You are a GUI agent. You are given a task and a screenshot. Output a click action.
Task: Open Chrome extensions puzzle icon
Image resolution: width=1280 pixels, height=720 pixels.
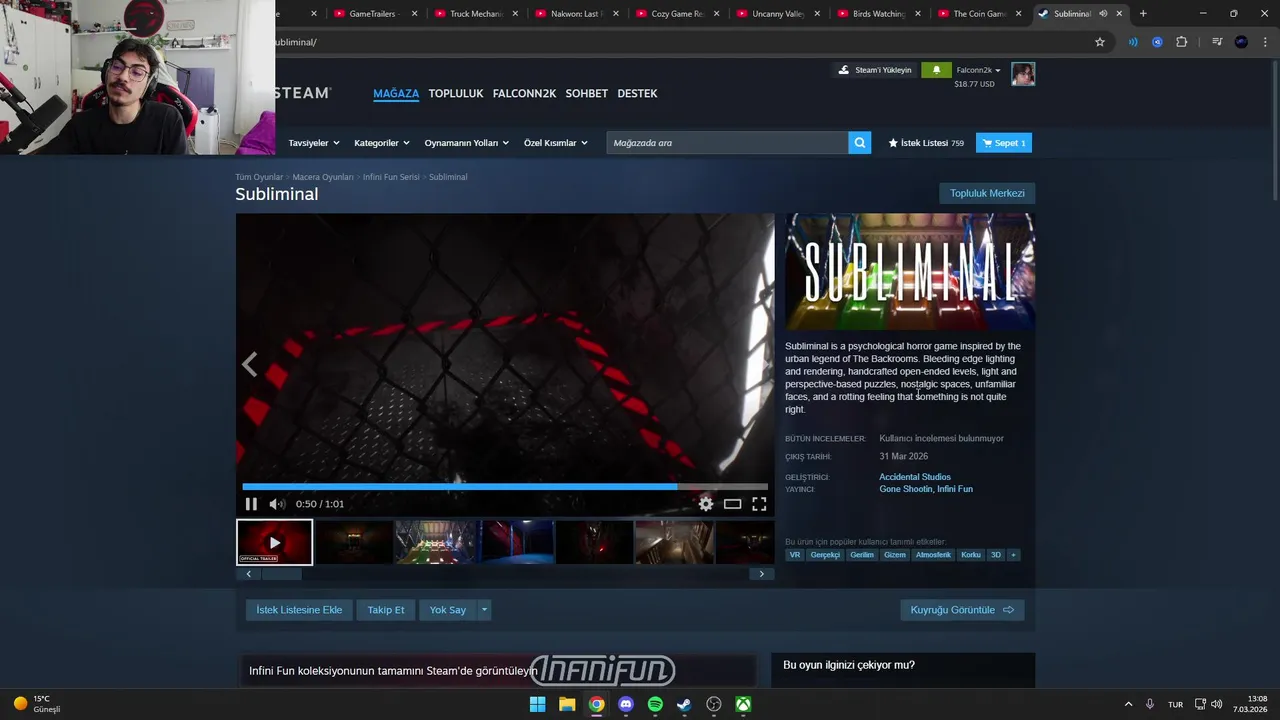[x=1182, y=42]
